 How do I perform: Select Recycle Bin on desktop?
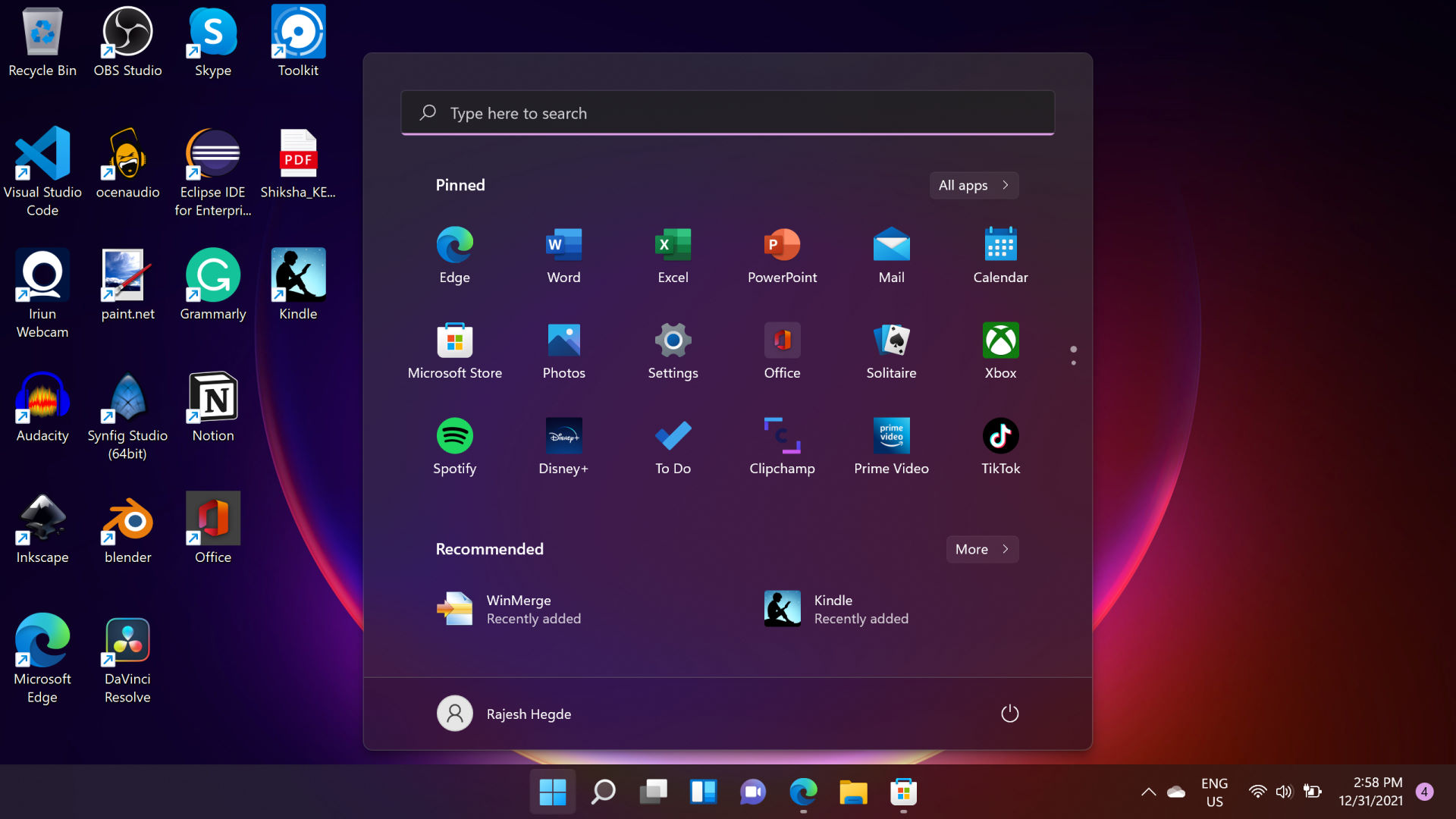point(42,42)
